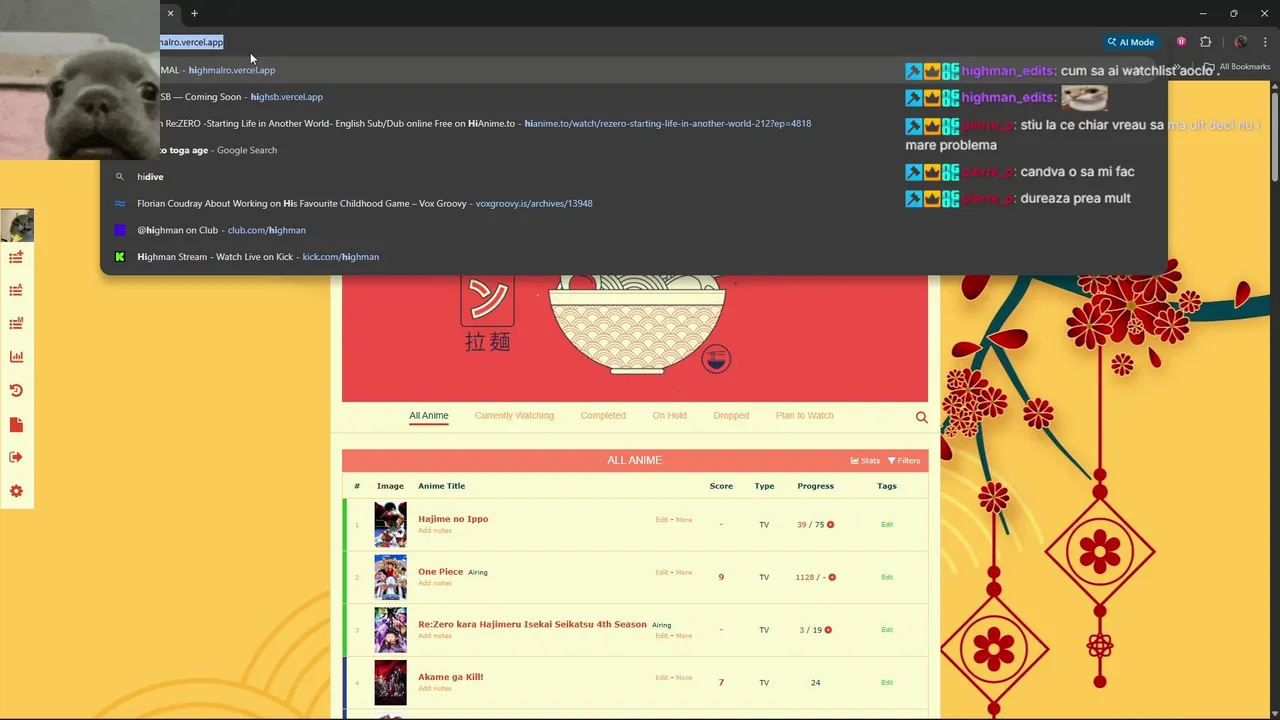The width and height of the screenshot is (1280, 720).
Task: Click Akame ga Kill! score value 7
Action: click(x=721, y=683)
